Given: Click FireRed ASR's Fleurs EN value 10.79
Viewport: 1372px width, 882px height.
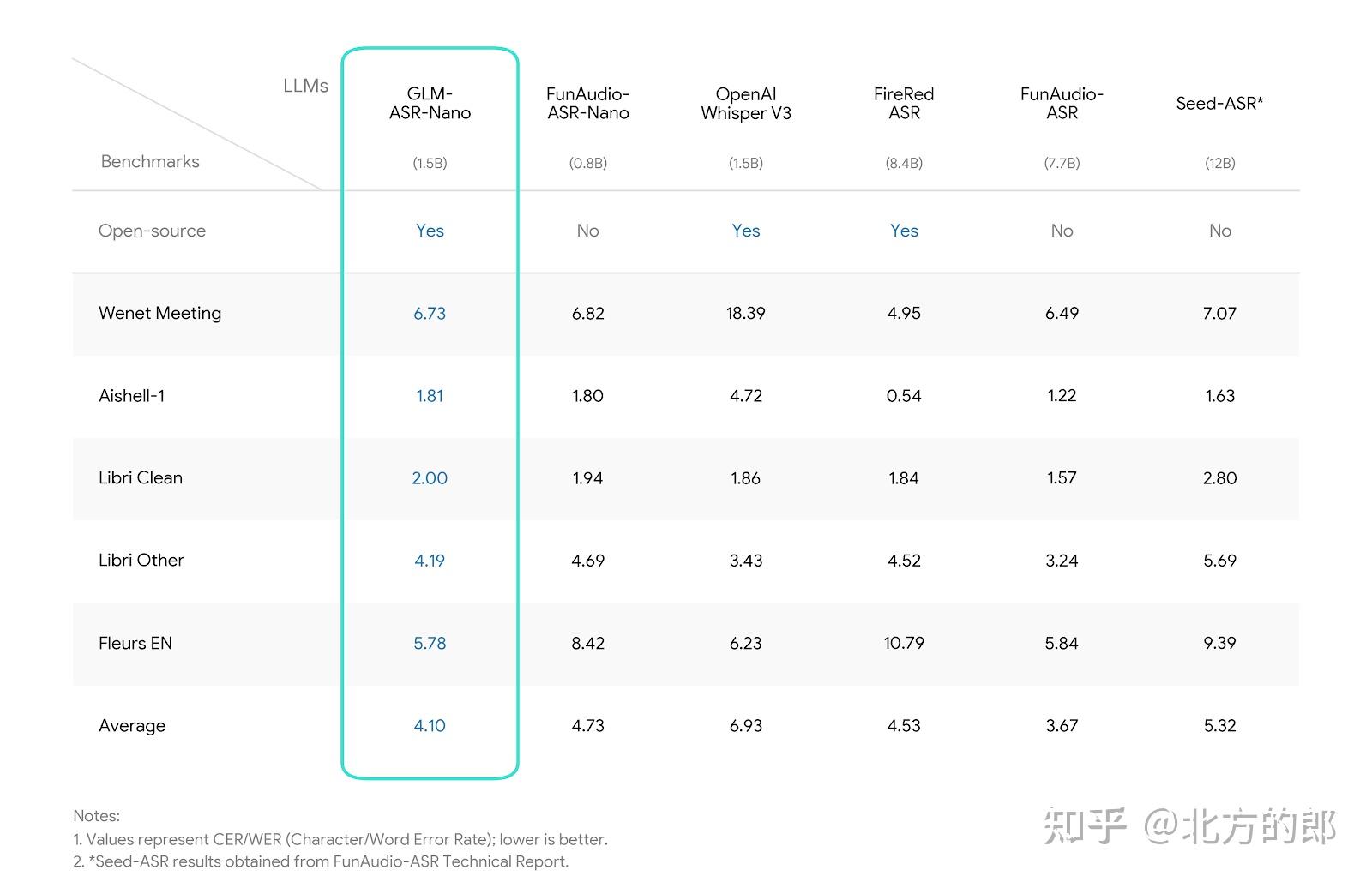Looking at the screenshot, I should tap(904, 643).
